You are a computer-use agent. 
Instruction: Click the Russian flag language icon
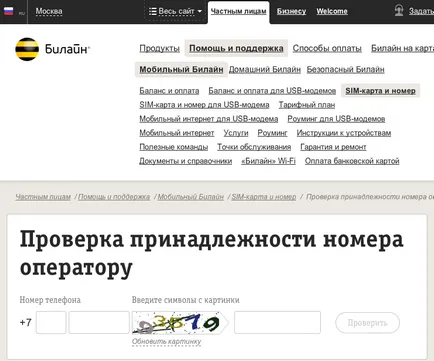[x=9, y=12]
